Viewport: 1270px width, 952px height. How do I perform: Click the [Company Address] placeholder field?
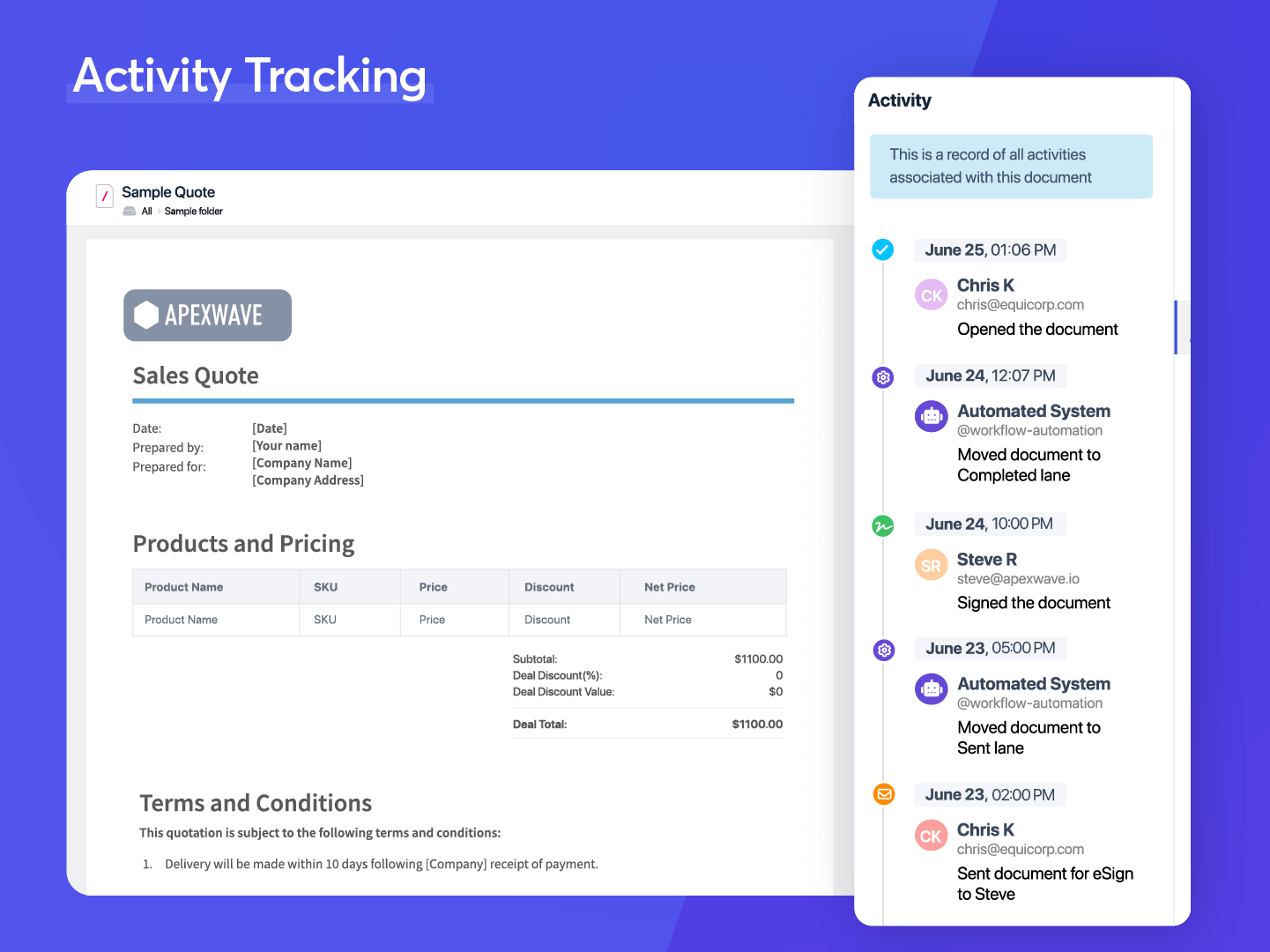click(x=308, y=480)
